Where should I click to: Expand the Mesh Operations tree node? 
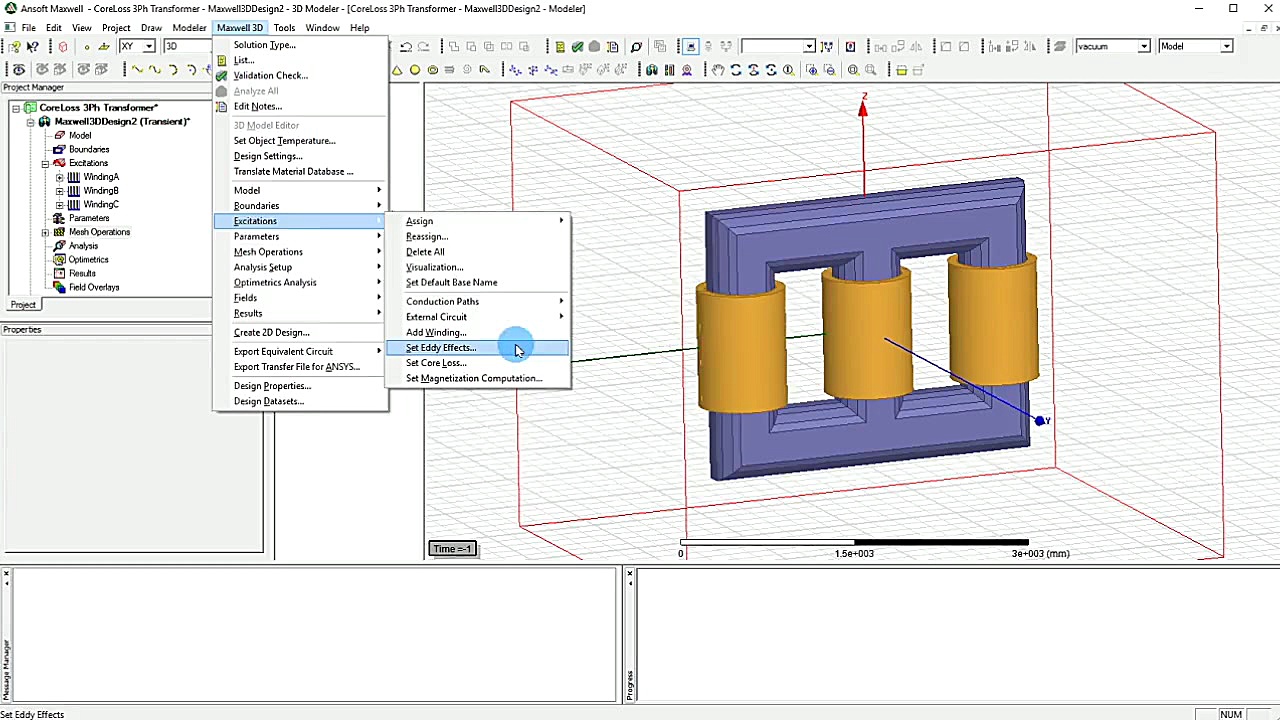point(45,232)
